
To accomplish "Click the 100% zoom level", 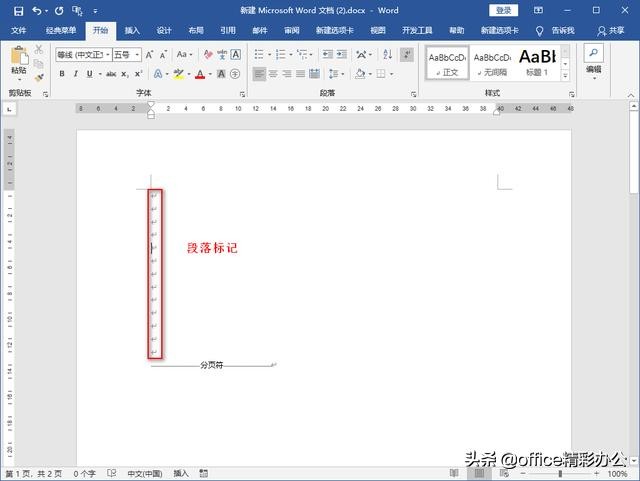I will tap(617, 474).
